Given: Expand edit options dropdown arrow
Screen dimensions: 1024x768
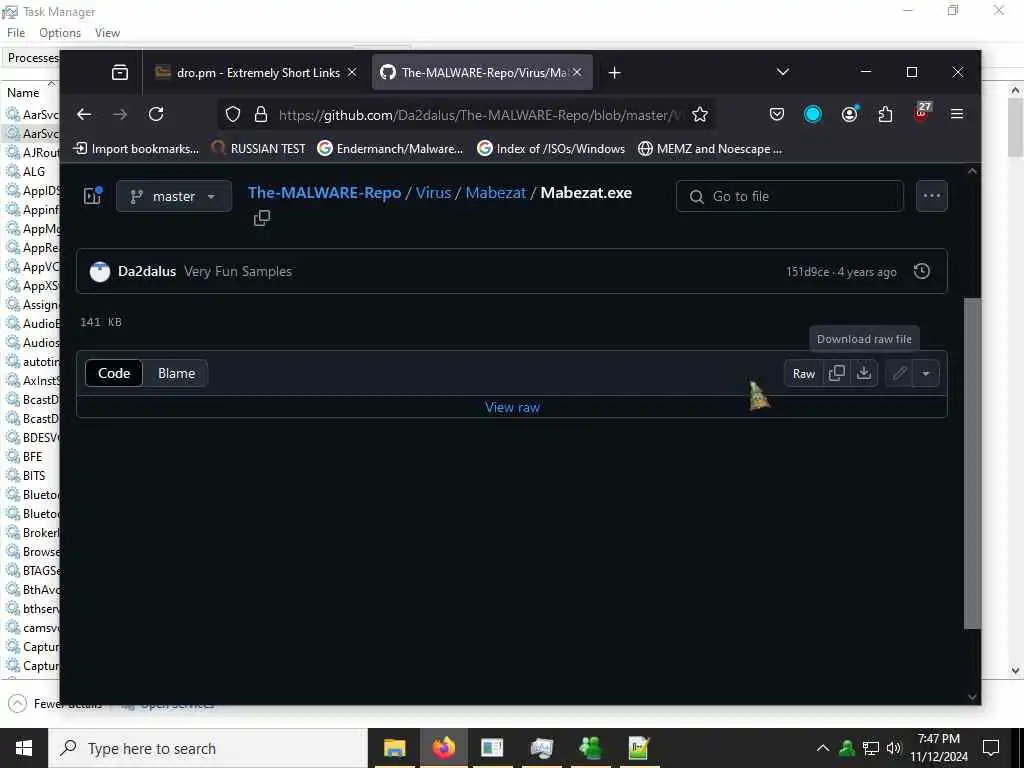Looking at the screenshot, I should click(925, 373).
